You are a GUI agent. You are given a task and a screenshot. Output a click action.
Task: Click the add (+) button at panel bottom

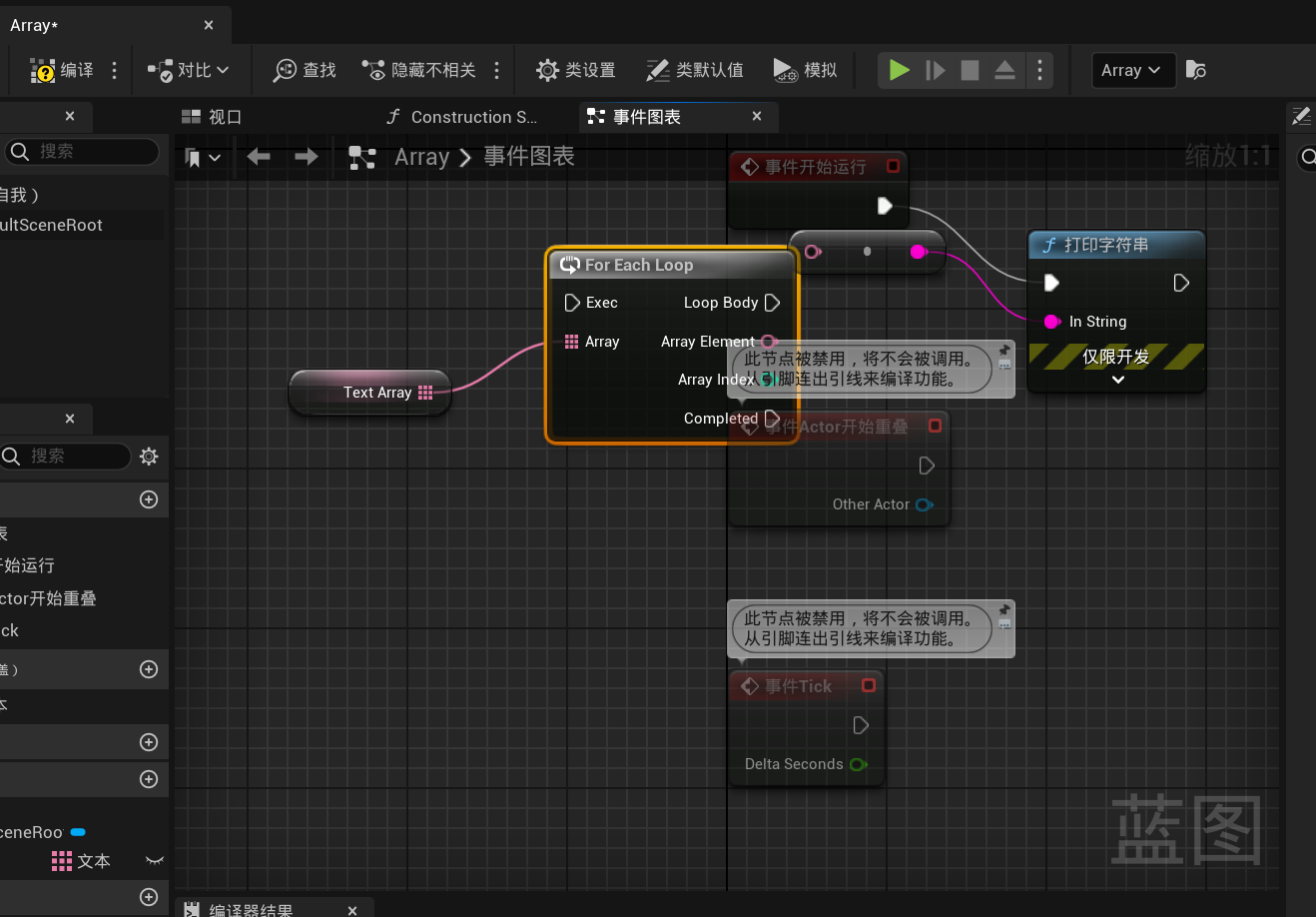pos(149,897)
